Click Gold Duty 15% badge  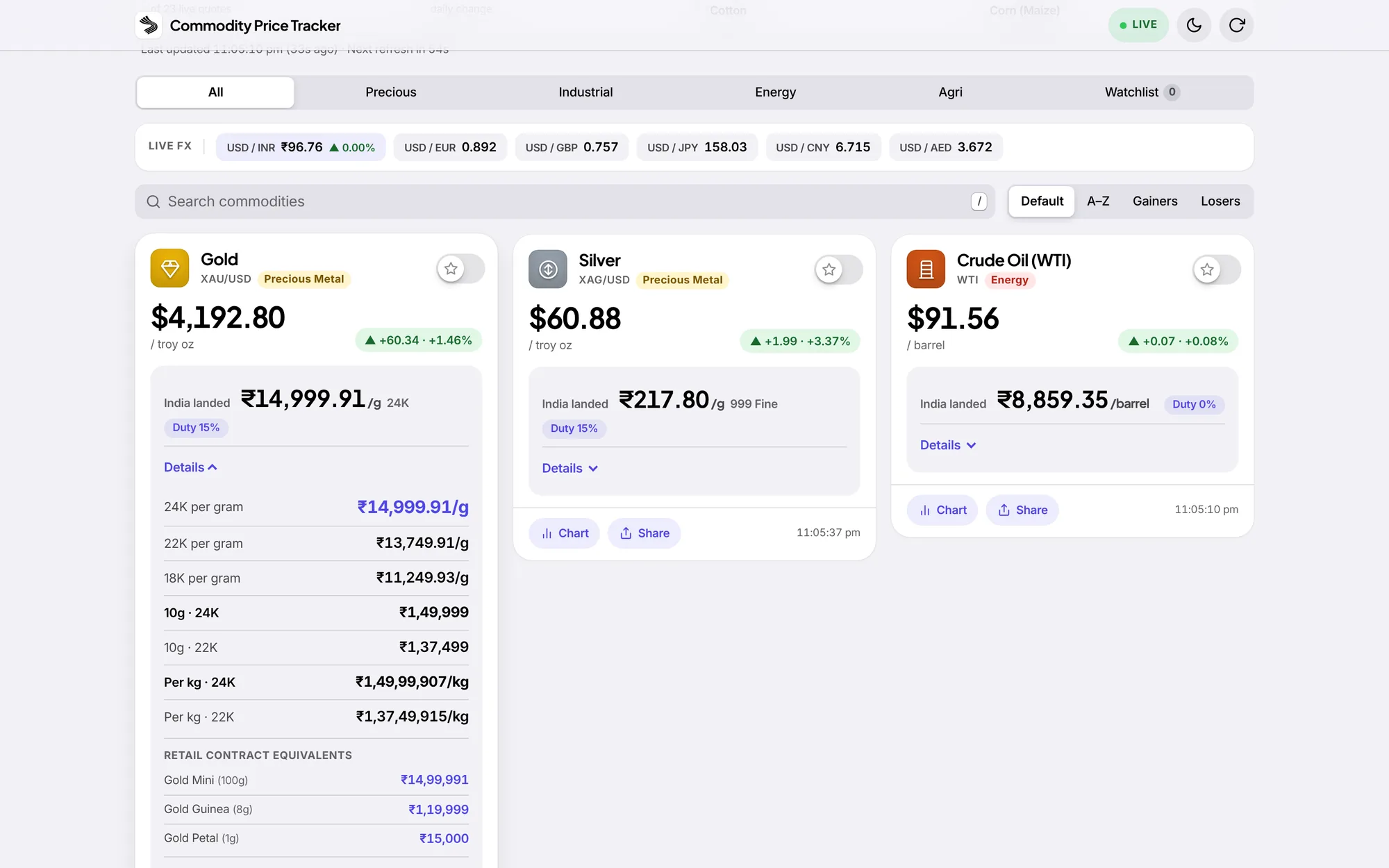(196, 428)
